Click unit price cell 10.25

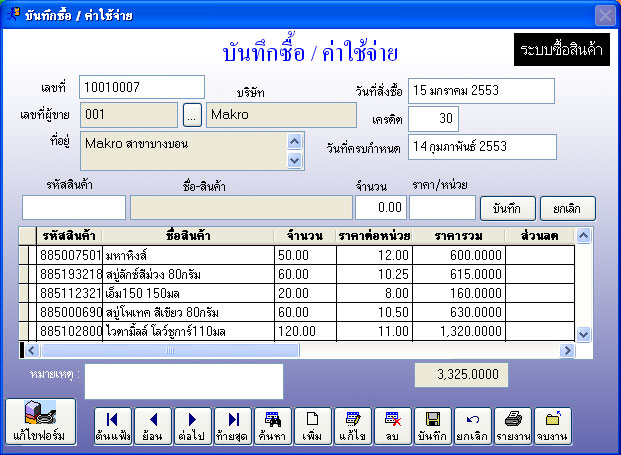pos(374,274)
